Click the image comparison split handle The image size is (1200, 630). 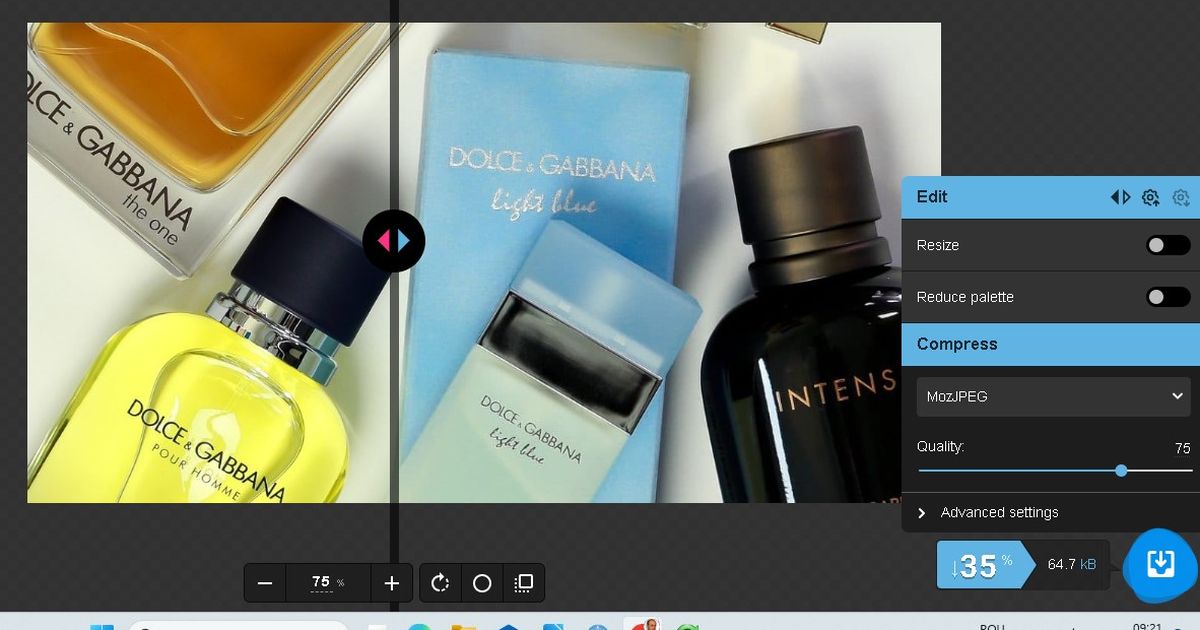coord(394,241)
